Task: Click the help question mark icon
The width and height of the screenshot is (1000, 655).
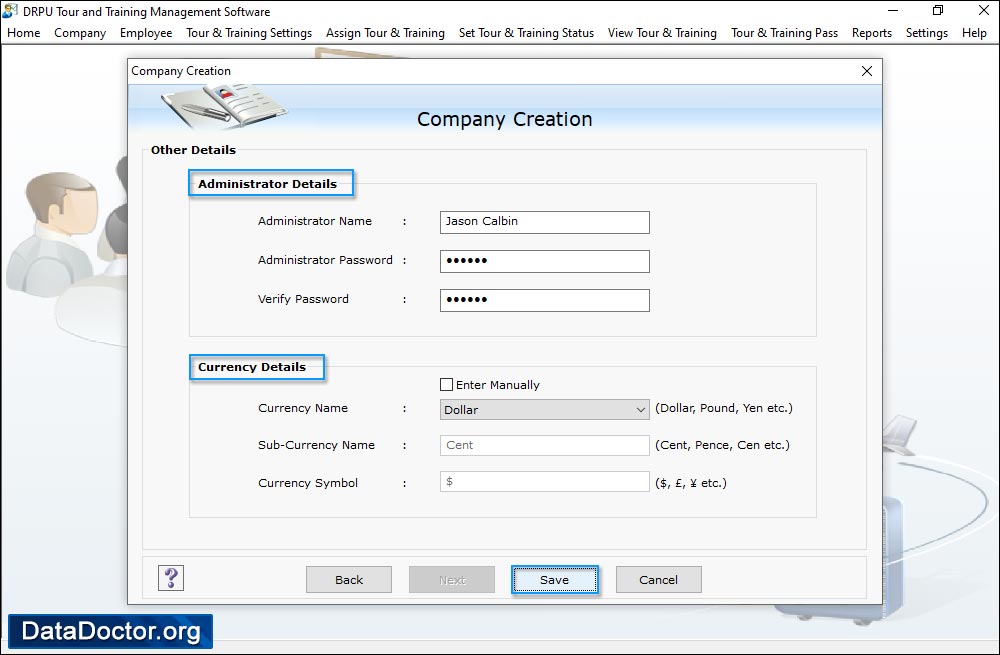Action: [x=171, y=578]
